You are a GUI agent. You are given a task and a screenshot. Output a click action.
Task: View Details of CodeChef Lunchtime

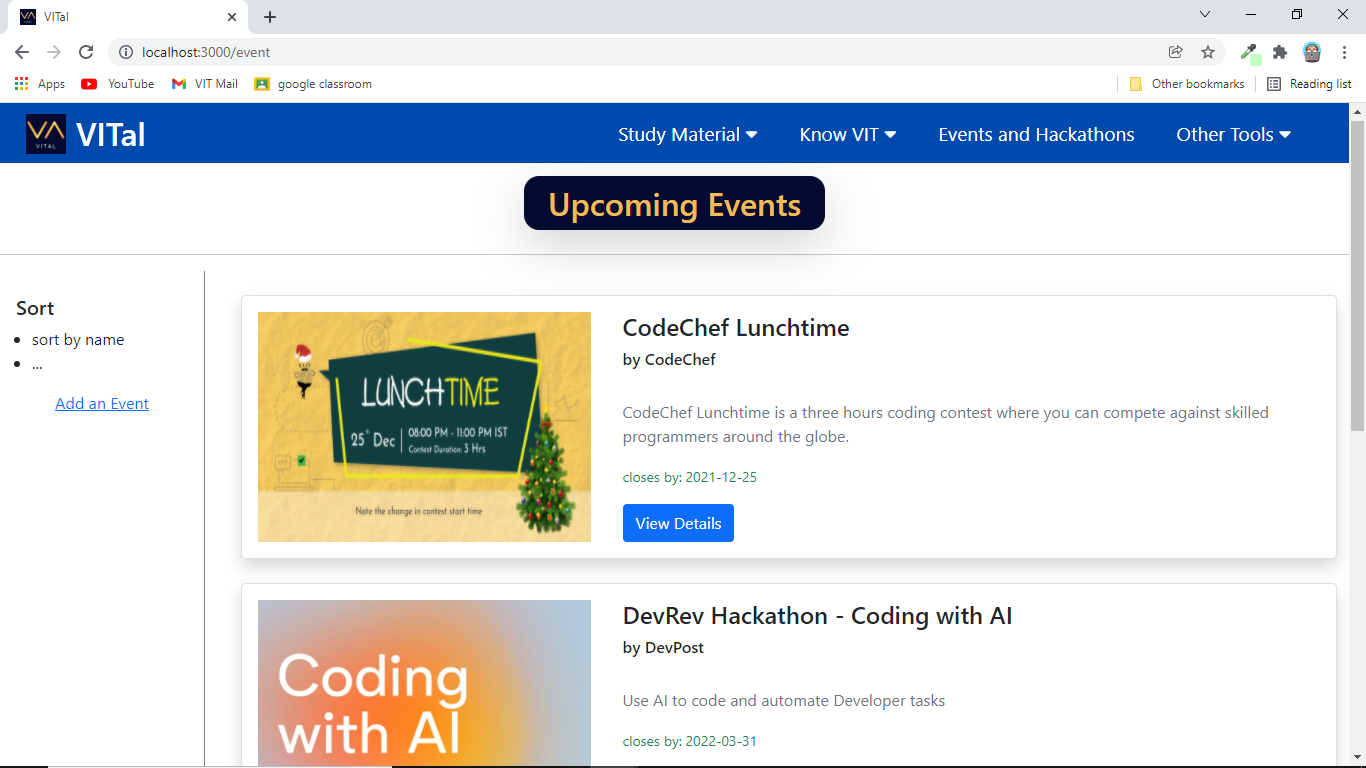(x=678, y=523)
